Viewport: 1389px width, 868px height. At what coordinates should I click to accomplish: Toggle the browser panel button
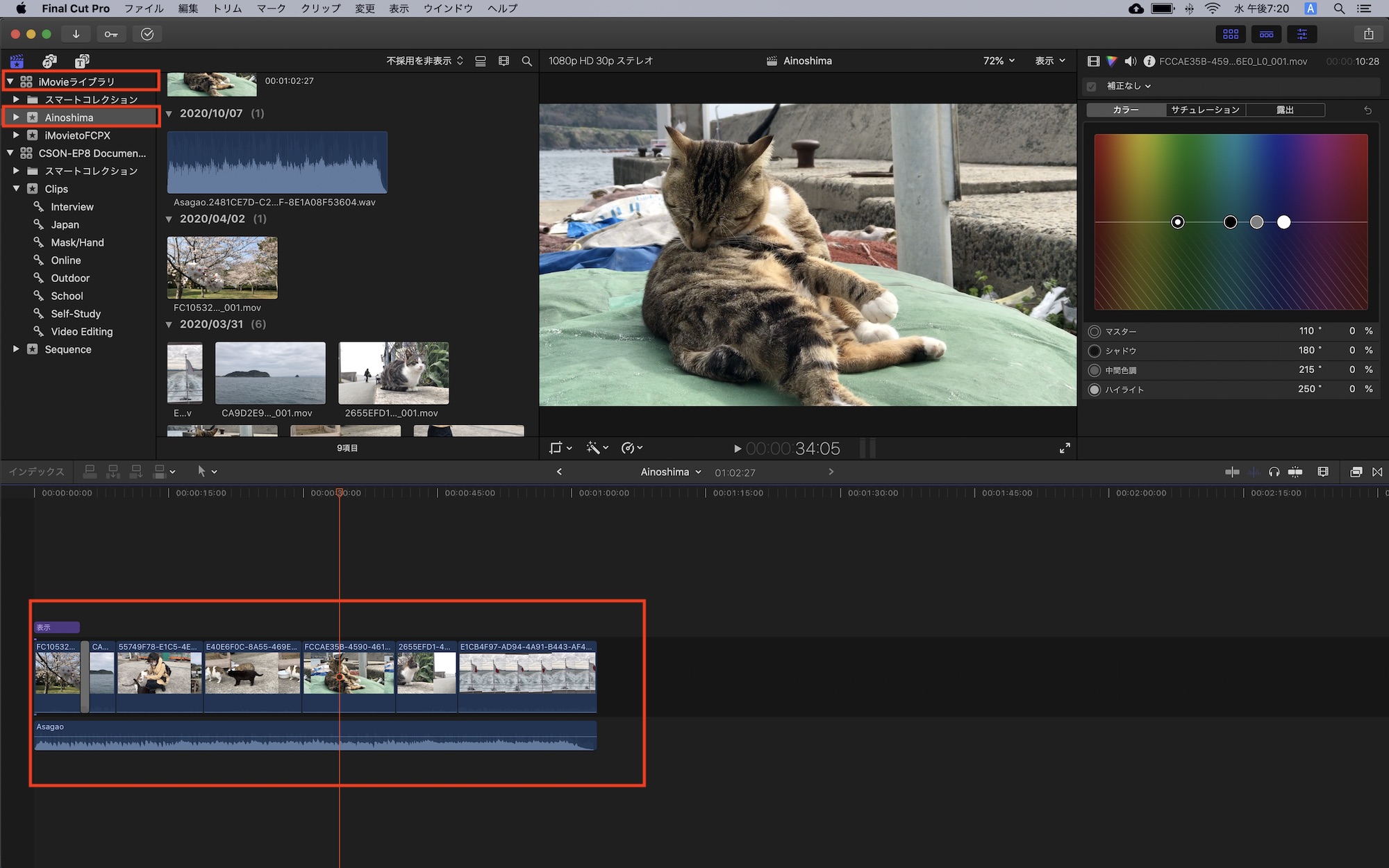pyautogui.click(x=1231, y=34)
